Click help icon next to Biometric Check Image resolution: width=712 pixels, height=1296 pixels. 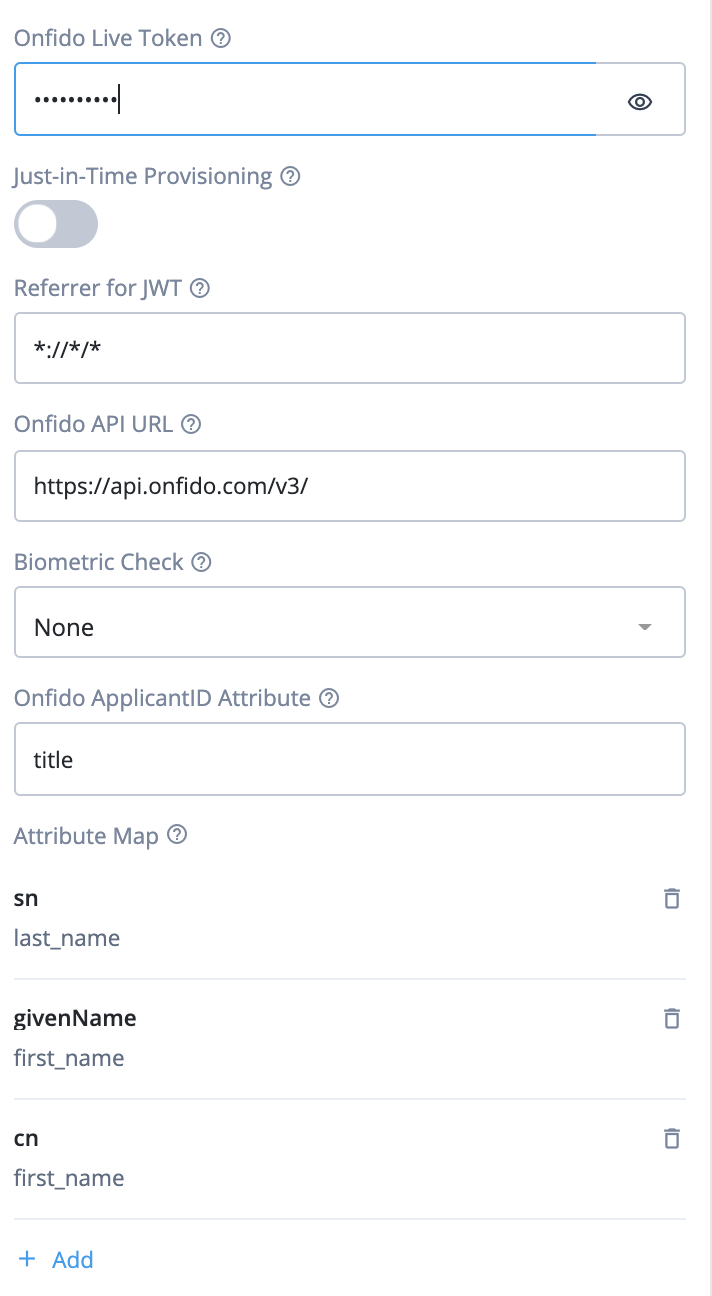201,562
